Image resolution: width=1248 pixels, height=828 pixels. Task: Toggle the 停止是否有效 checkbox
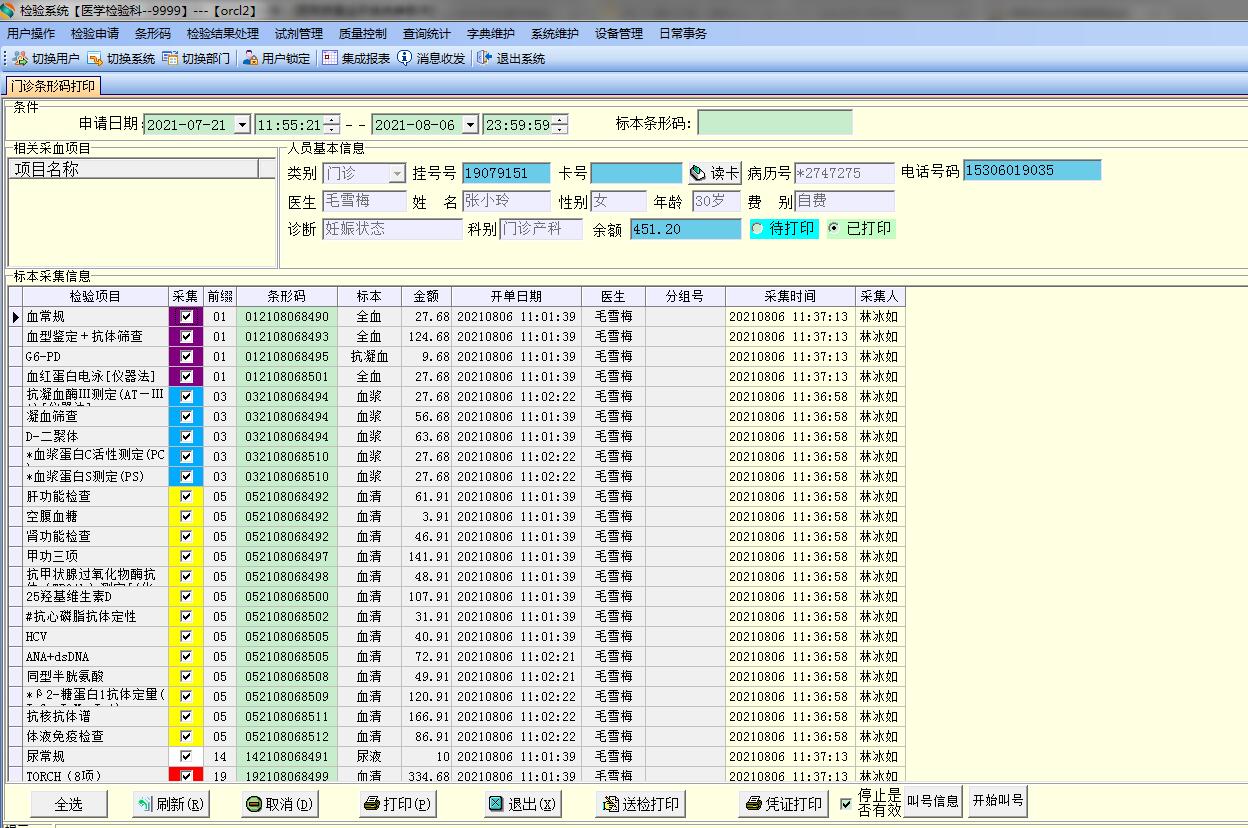[x=846, y=803]
